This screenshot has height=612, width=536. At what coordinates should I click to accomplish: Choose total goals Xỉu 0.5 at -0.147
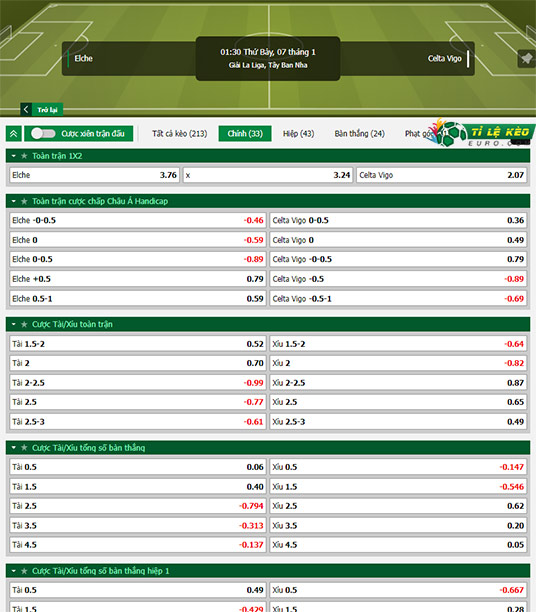click(x=398, y=467)
